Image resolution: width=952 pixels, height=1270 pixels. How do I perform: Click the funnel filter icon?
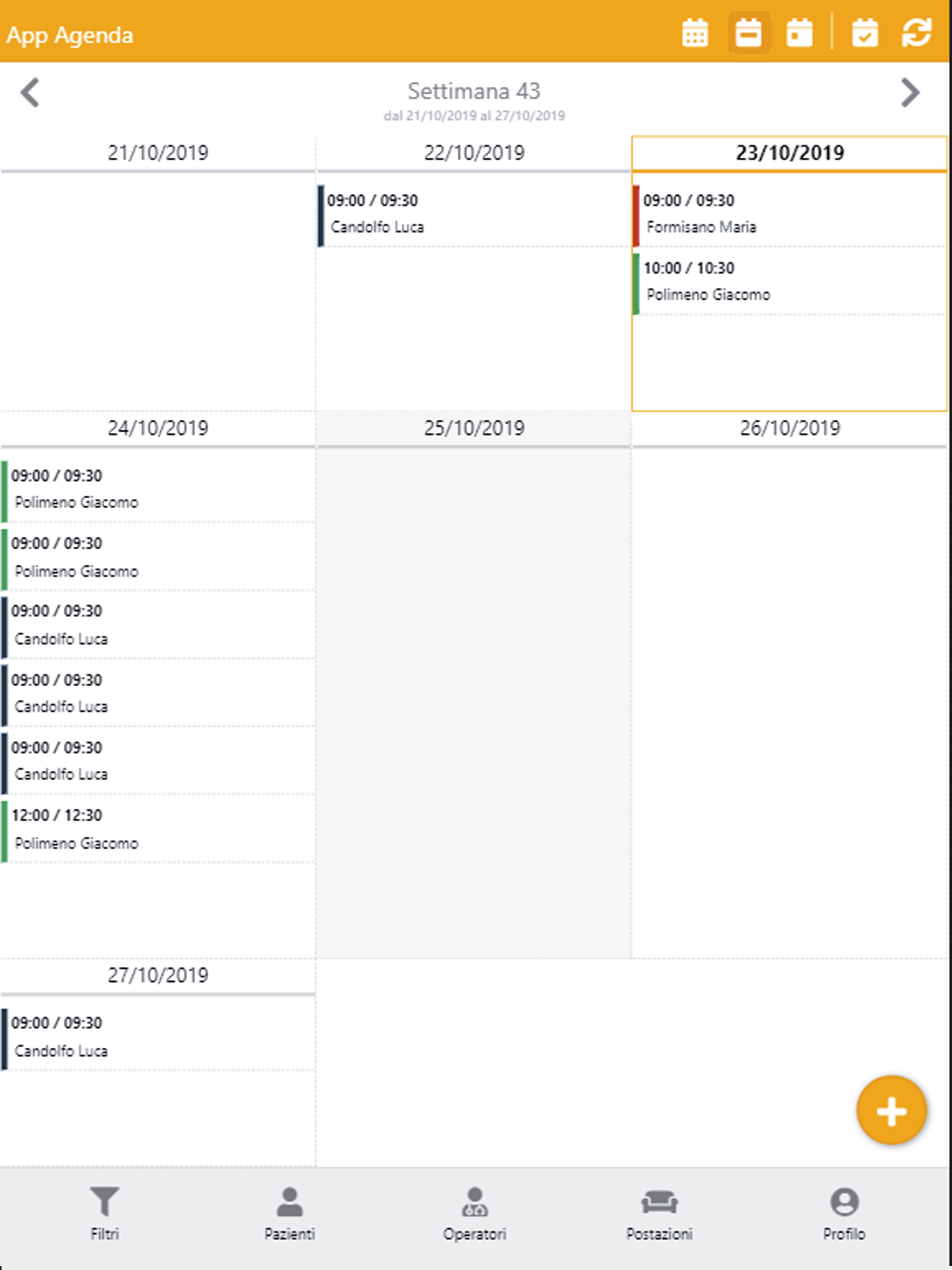click(x=105, y=1202)
